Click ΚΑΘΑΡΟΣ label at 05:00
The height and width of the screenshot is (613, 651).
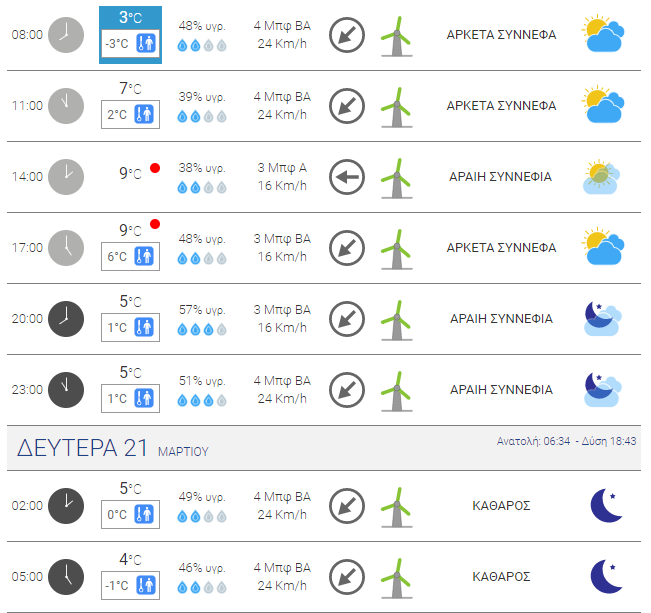501,577
